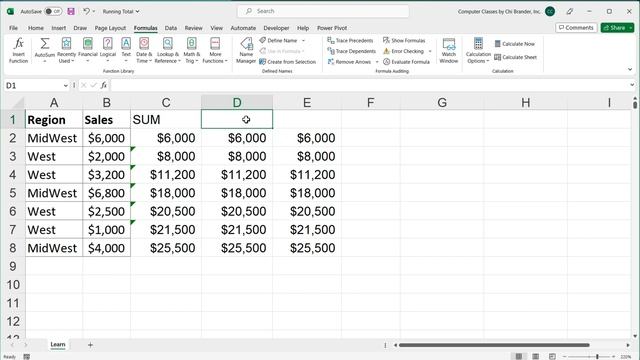Collapse the ribbon with the chevron
This screenshot has width=640, height=360.
pyautogui.click(x=630, y=69)
